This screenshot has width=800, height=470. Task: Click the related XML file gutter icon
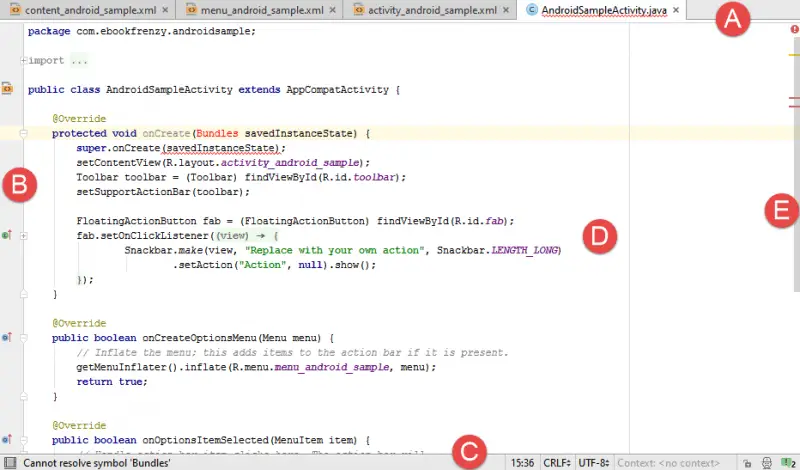tap(7, 89)
